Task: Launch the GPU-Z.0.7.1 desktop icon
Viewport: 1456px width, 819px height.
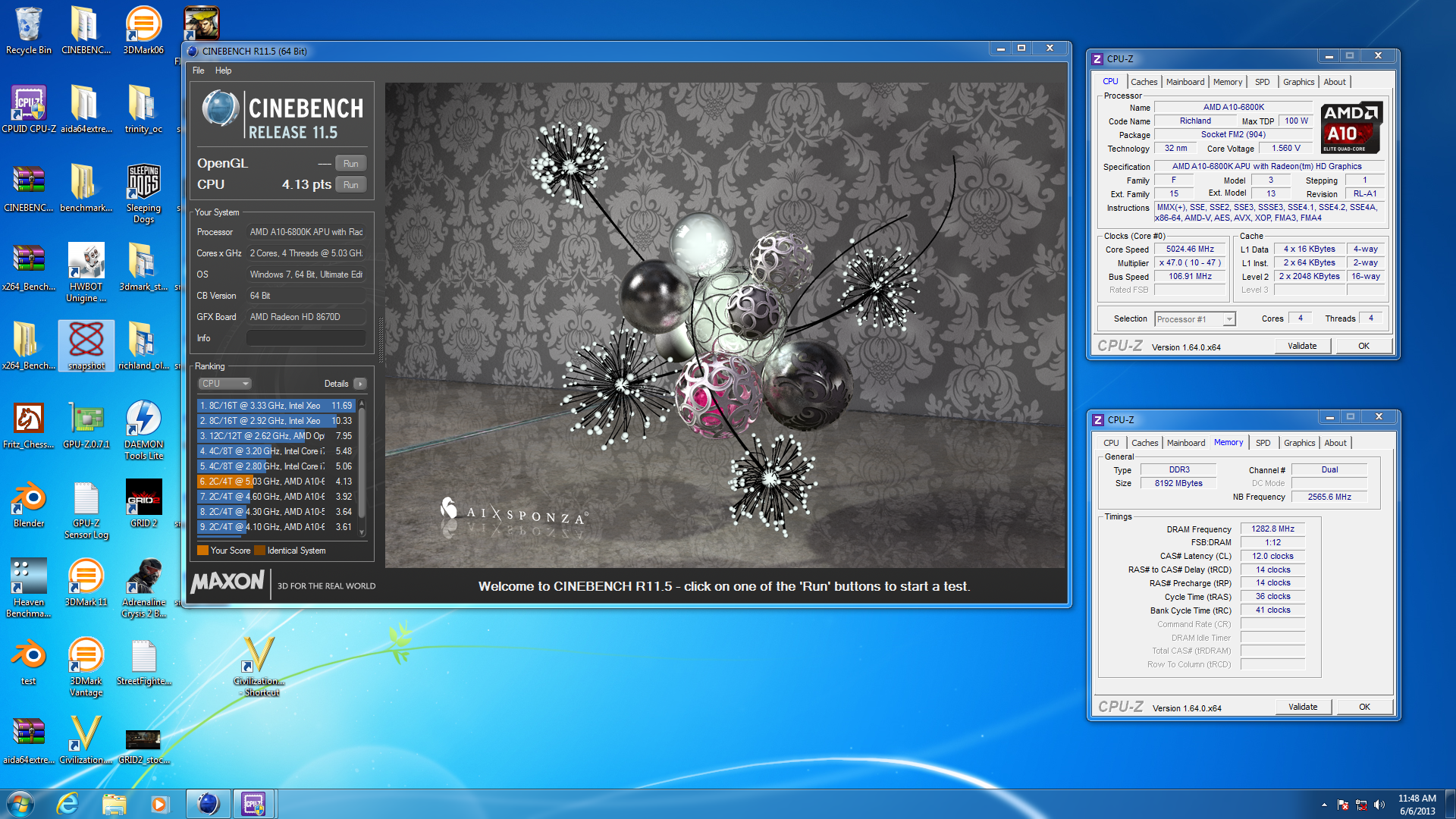Action: pyautogui.click(x=86, y=425)
